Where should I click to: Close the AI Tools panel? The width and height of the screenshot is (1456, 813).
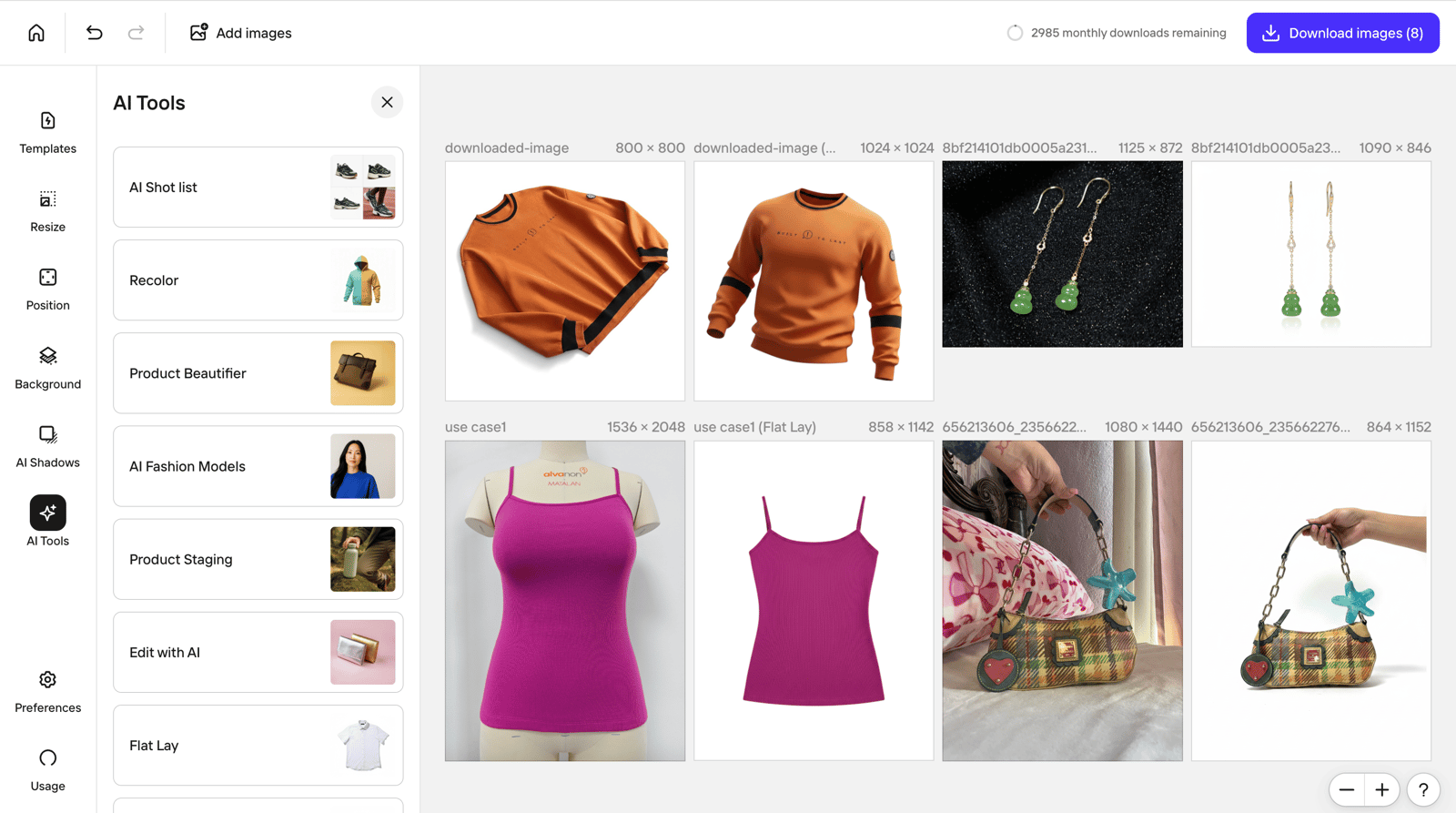pos(387,102)
